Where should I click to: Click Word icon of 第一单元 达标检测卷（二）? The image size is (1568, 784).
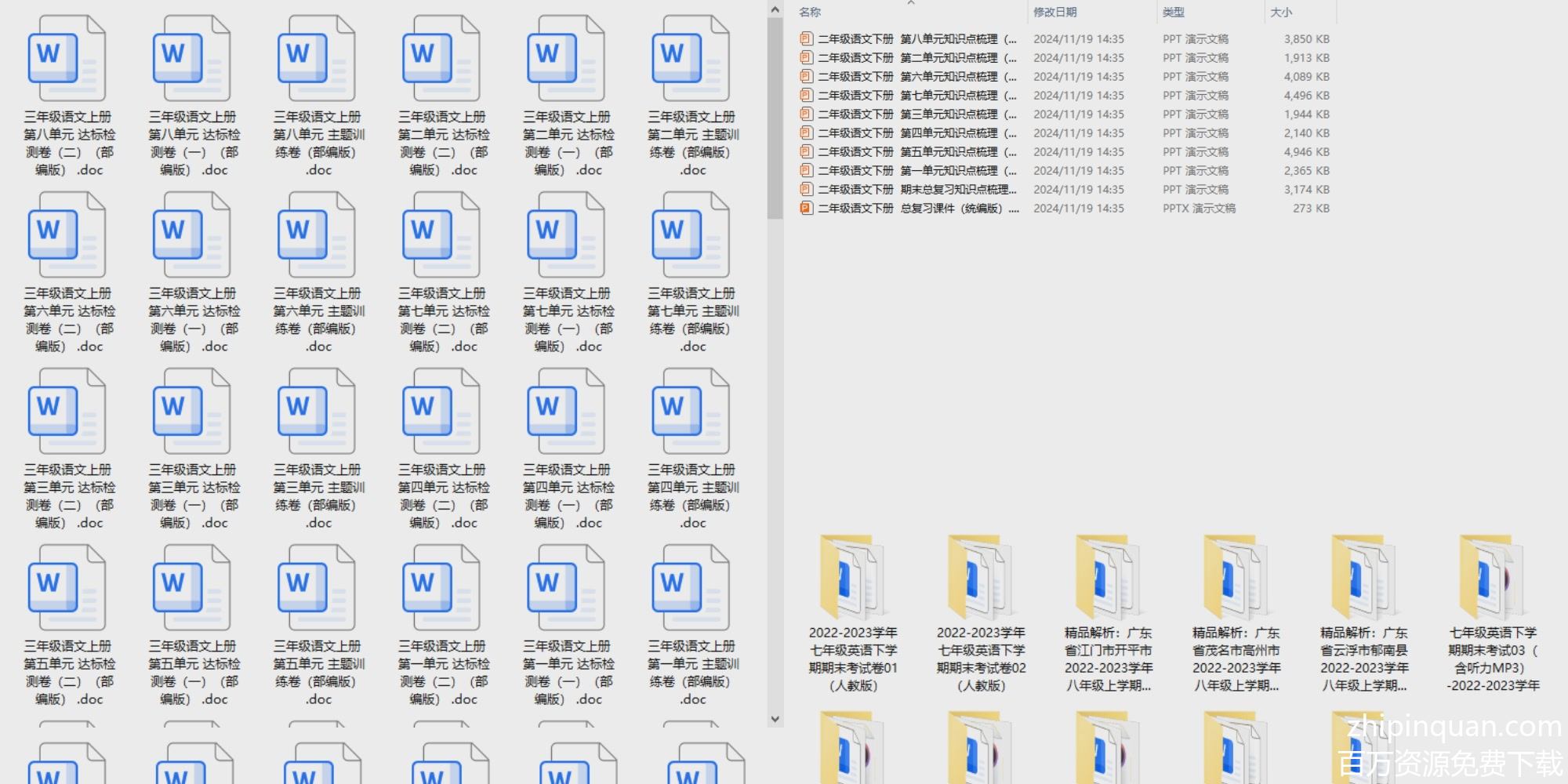pos(441,588)
